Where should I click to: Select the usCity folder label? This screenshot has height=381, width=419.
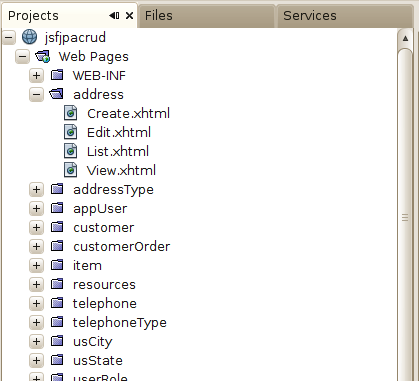click(x=92, y=342)
